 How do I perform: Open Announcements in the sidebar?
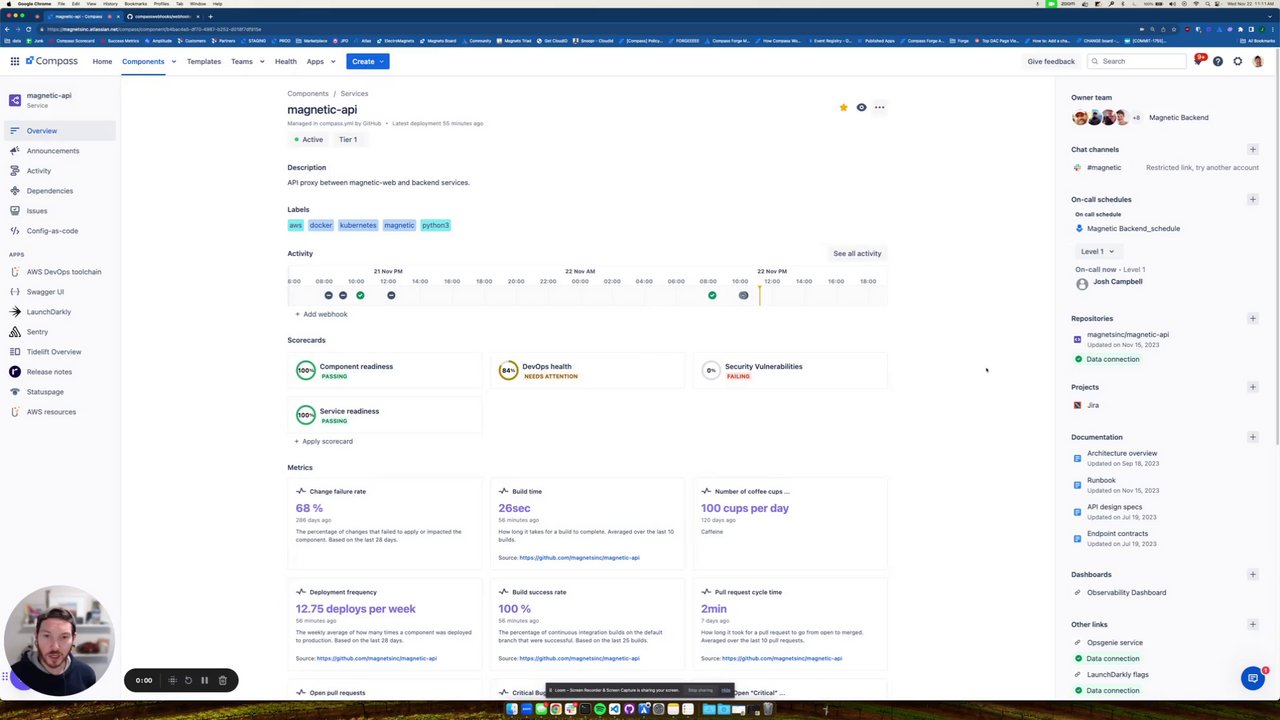click(x=53, y=151)
